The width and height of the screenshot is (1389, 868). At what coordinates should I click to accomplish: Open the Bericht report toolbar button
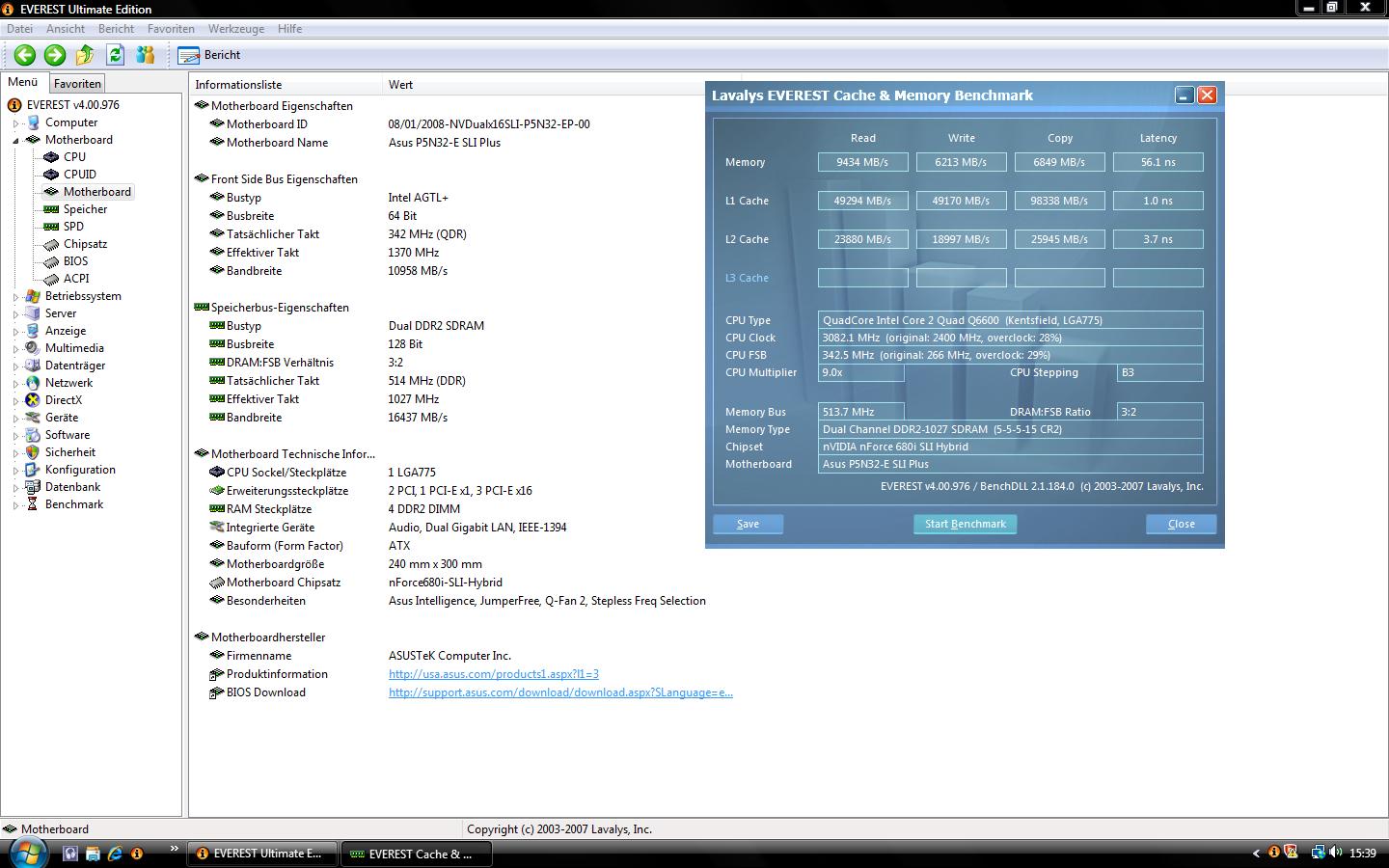click(210, 55)
